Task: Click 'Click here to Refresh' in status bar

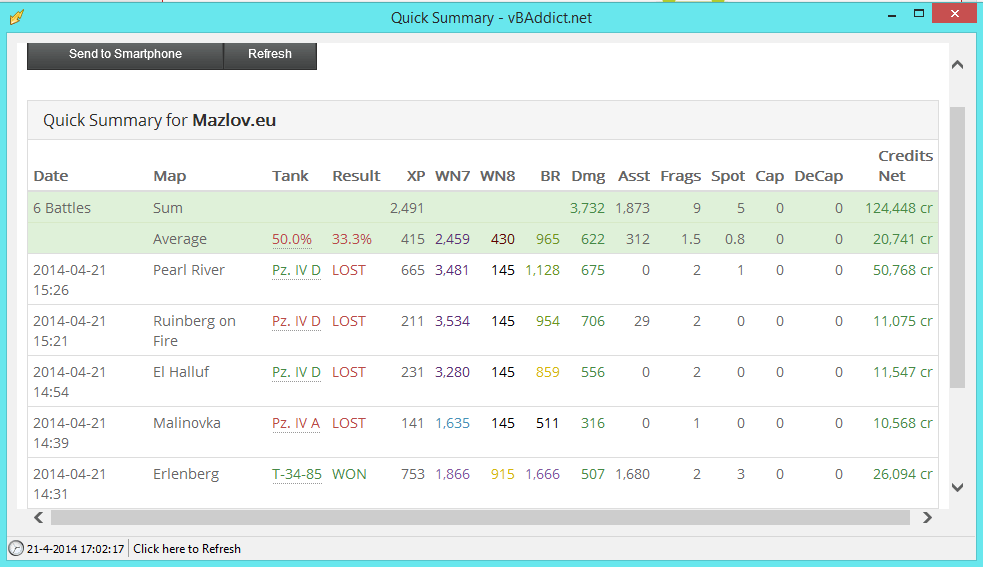Action: (187, 549)
